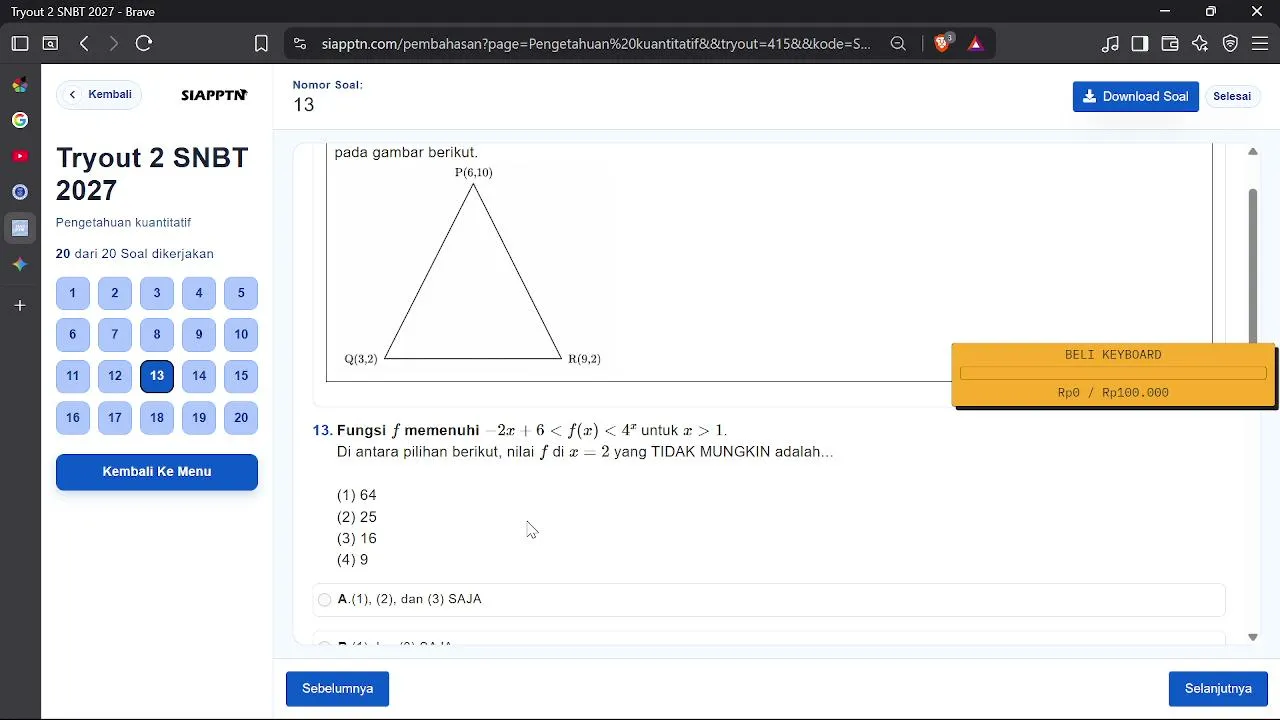The width and height of the screenshot is (1280, 720).
Task: Go to previous question with Sebelumnya
Action: coord(337,689)
